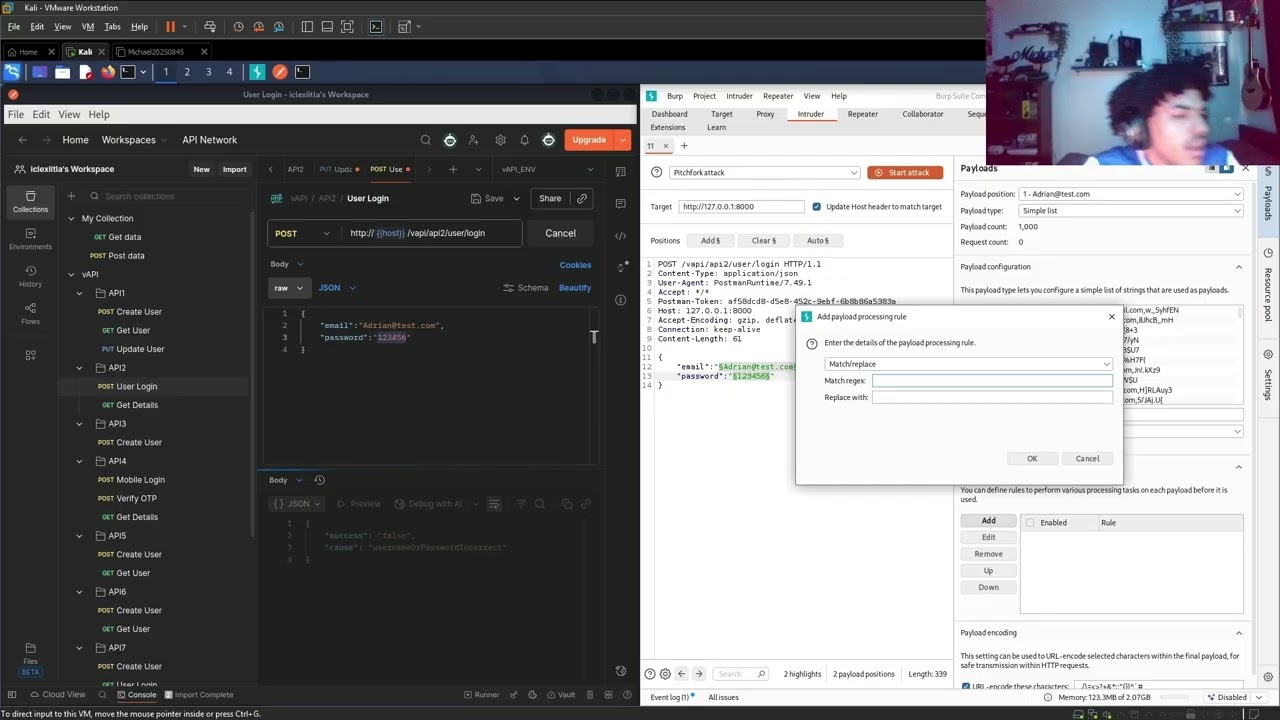Select Get Details under API2
Viewport: 1280px width, 720px height.
pyautogui.click(x=137, y=405)
